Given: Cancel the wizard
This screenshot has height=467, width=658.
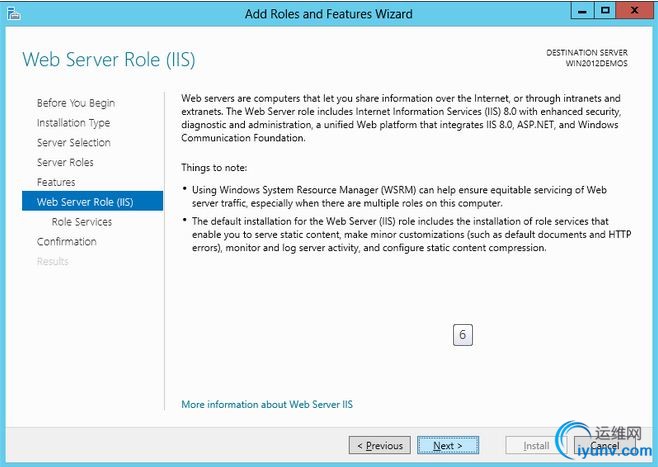Looking at the screenshot, I should (604, 445).
